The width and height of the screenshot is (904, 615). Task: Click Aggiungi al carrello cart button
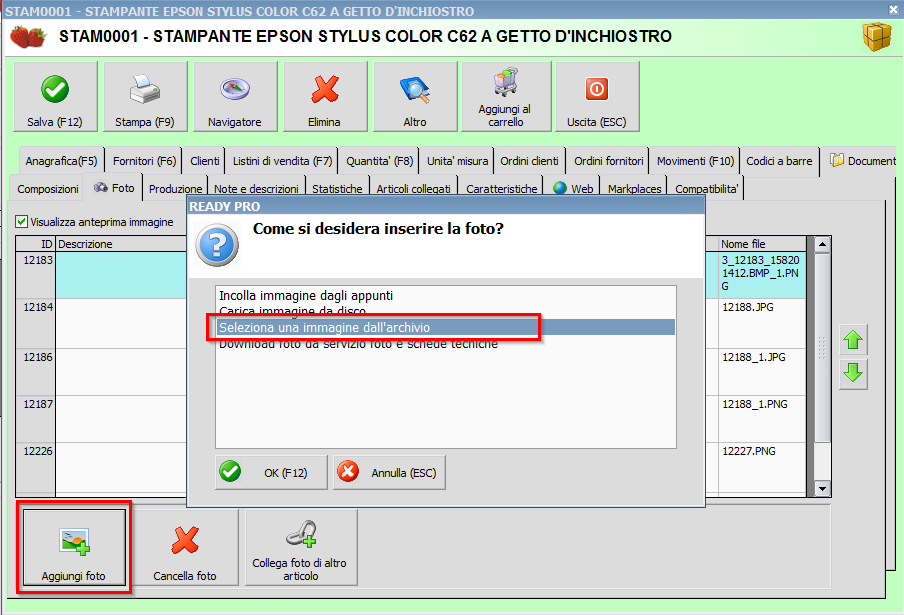506,97
